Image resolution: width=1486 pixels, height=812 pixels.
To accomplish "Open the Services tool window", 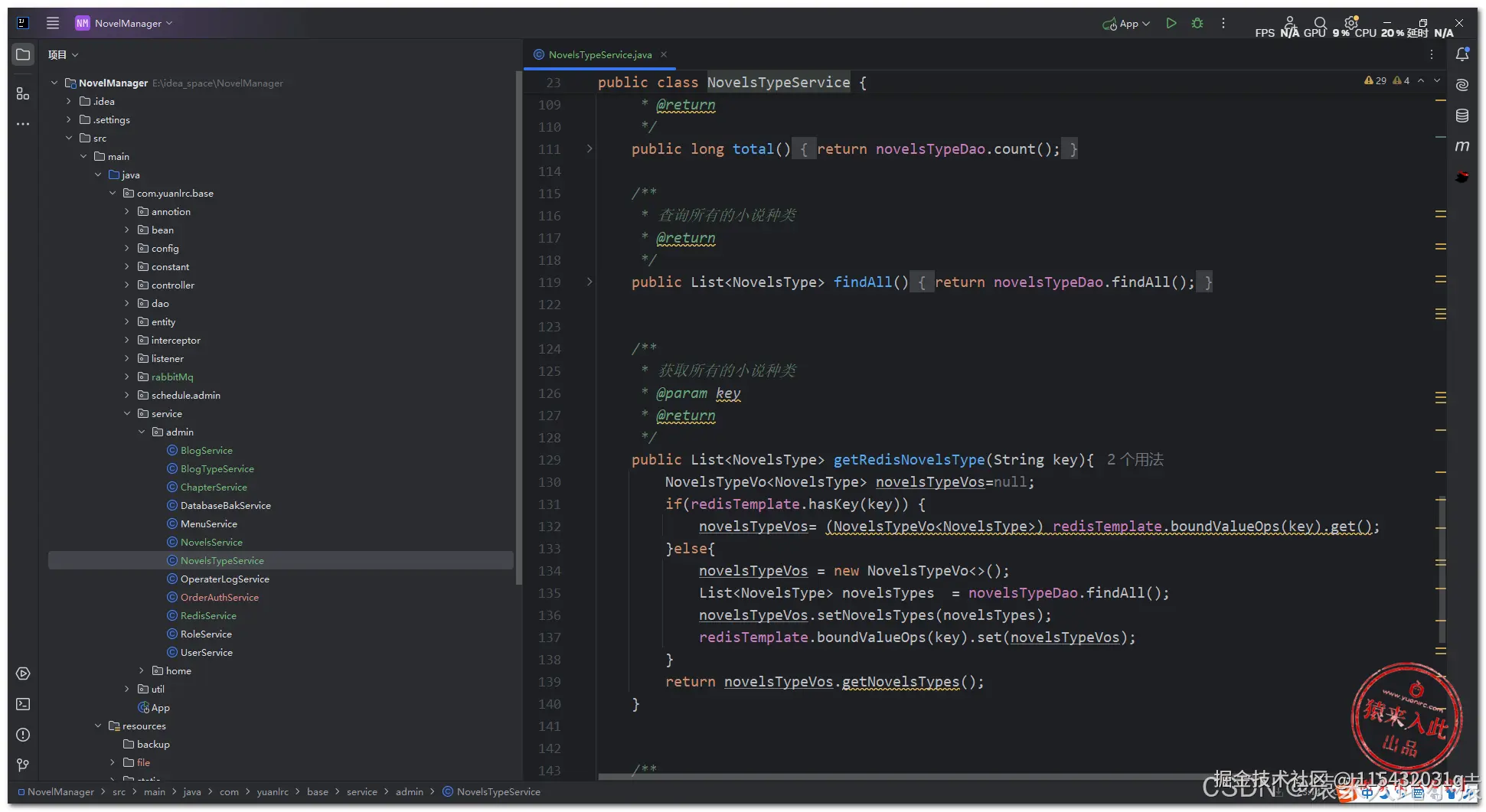I will pyautogui.click(x=23, y=673).
